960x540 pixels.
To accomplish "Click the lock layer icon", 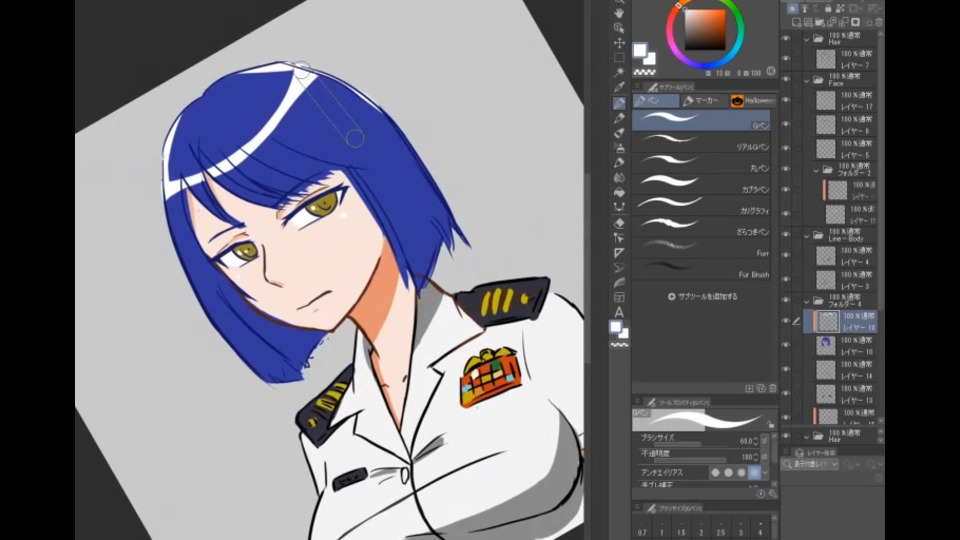I will 828,9.
